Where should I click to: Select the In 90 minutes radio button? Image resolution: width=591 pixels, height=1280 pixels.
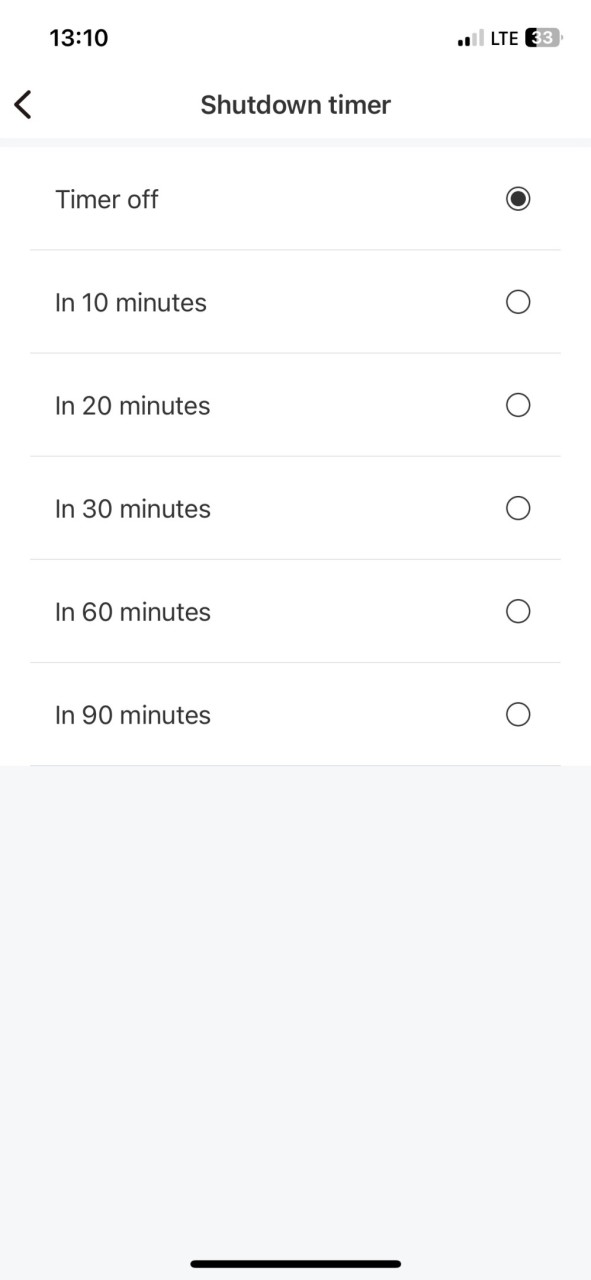518,714
